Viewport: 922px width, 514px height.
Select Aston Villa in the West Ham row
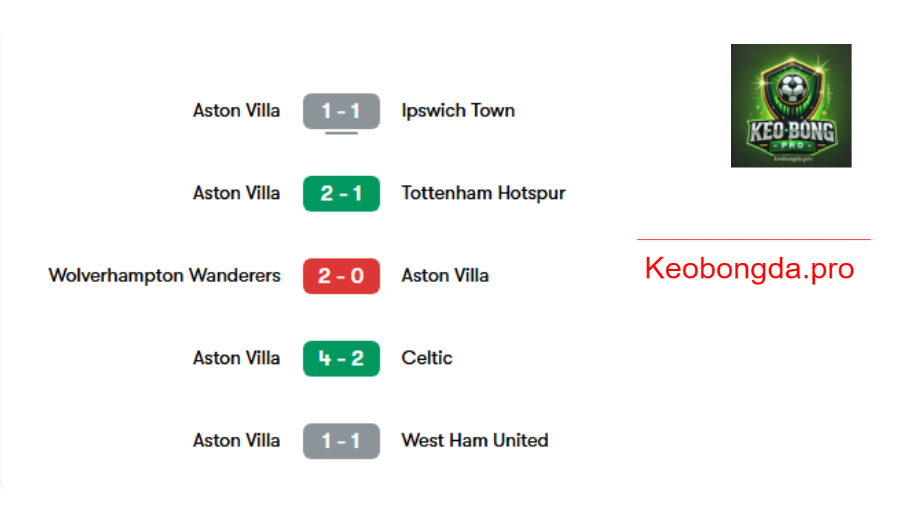coord(236,440)
